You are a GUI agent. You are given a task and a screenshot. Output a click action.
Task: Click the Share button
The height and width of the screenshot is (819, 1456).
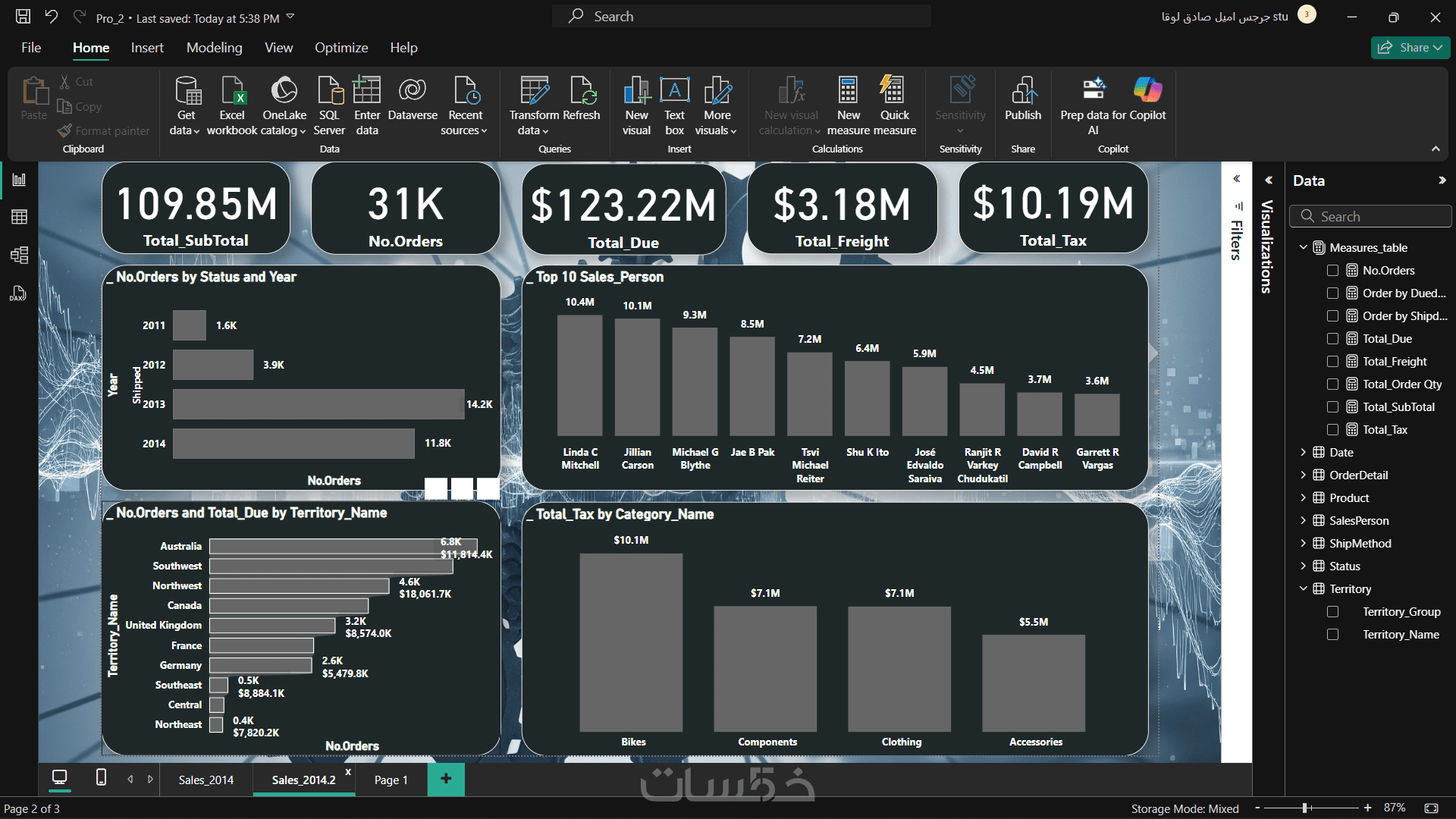[x=1410, y=48]
